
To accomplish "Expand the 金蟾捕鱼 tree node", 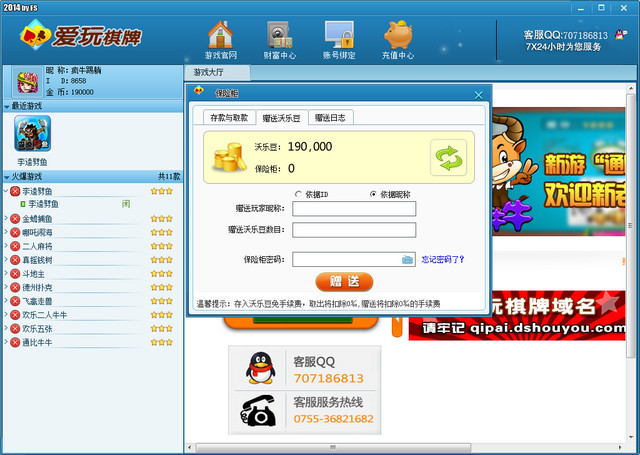I will (6, 218).
